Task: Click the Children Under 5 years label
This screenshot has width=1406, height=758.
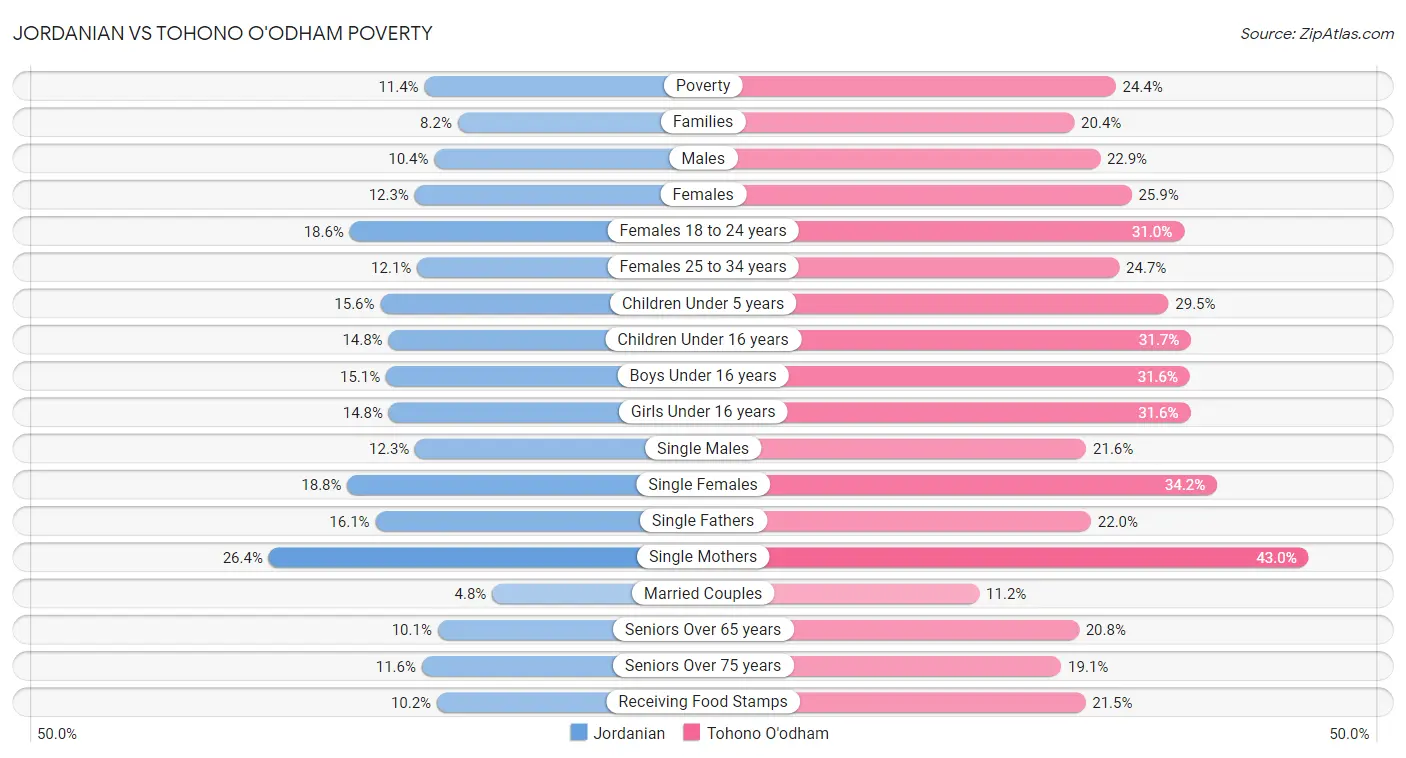Action: tap(703, 303)
